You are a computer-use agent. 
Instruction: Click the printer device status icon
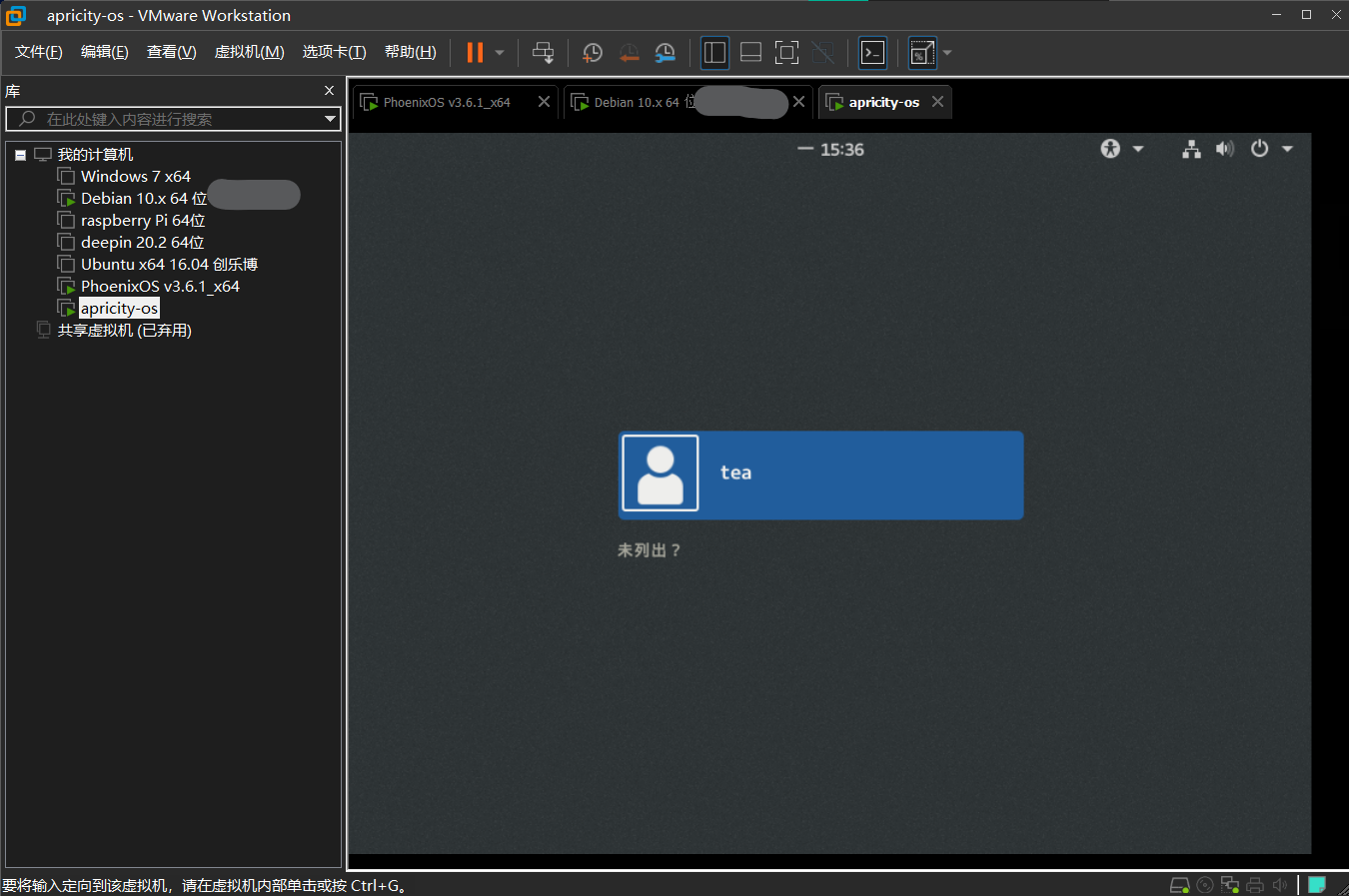tap(1255, 885)
